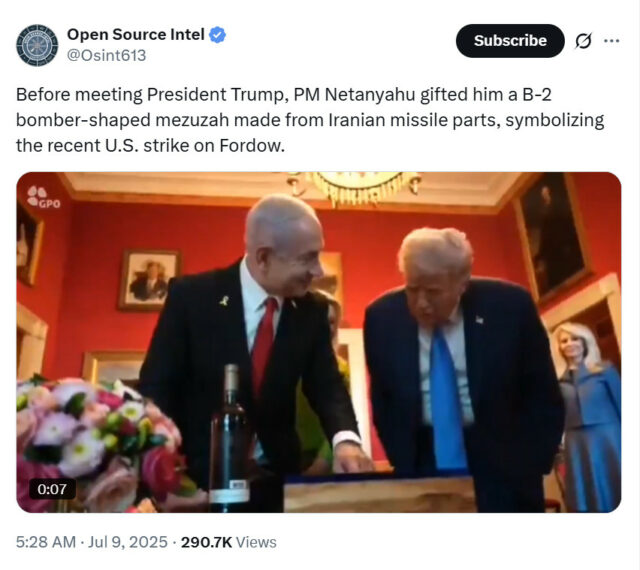Click the framed portrait on red wall

tap(149, 280)
